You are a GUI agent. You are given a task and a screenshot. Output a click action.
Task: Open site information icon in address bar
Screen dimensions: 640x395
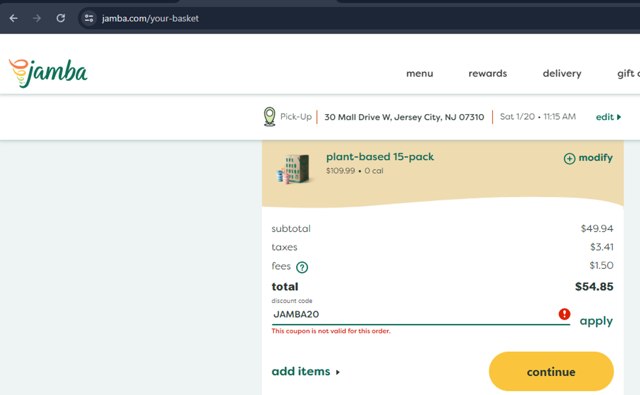(89, 18)
